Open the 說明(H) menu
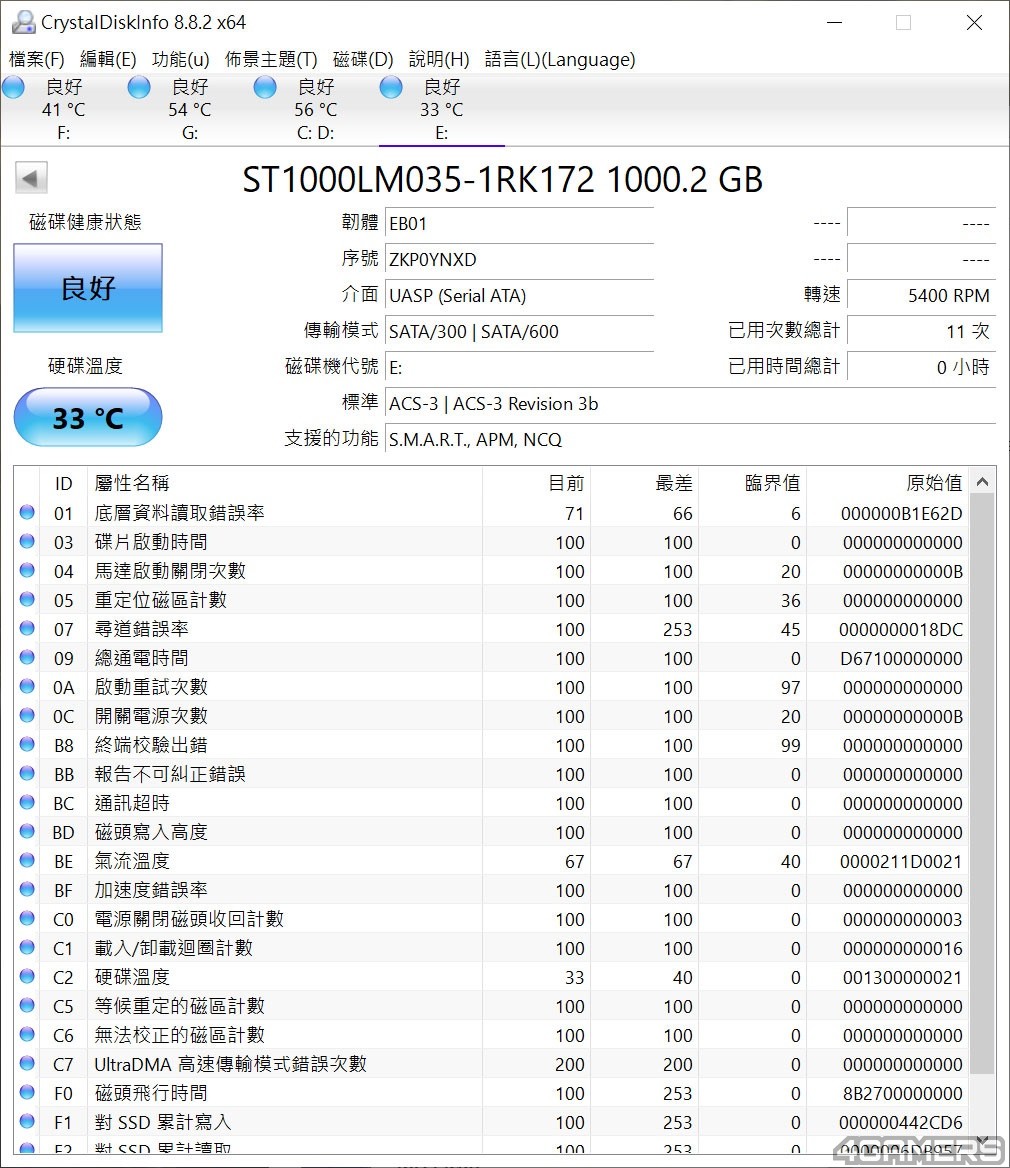1010x1168 pixels. click(439, 60)
